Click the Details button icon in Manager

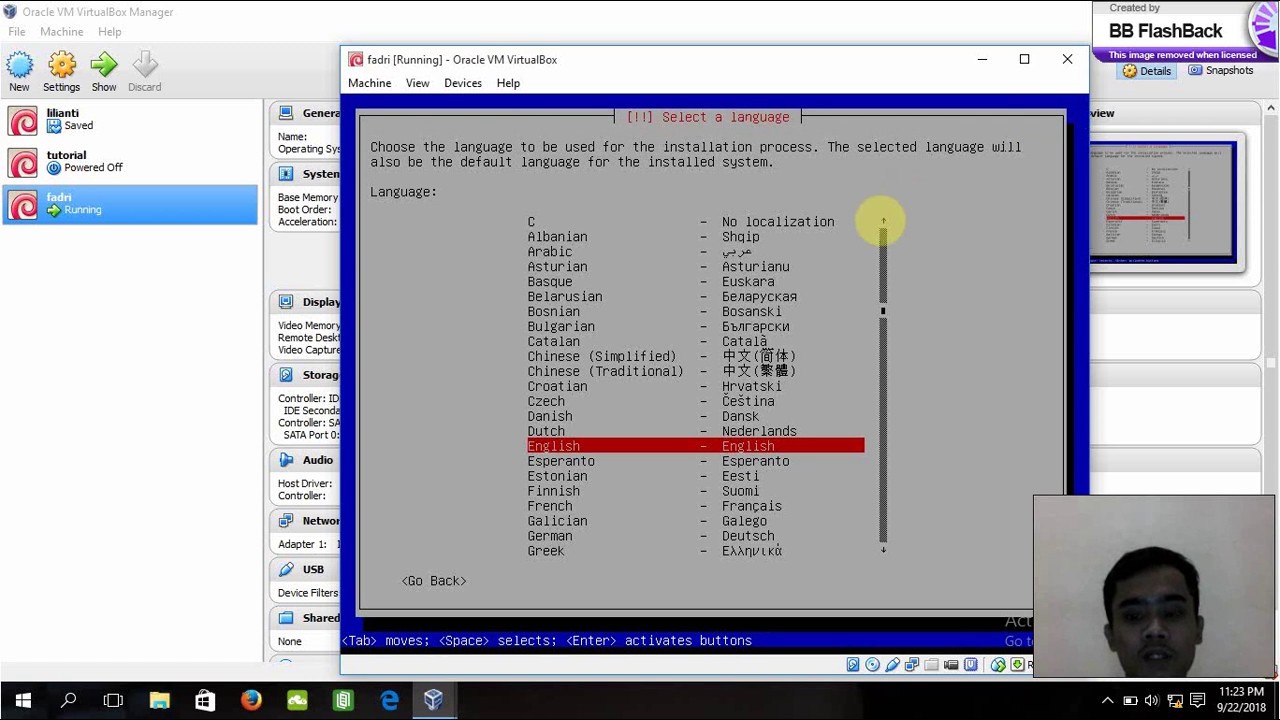point(1146,71)
